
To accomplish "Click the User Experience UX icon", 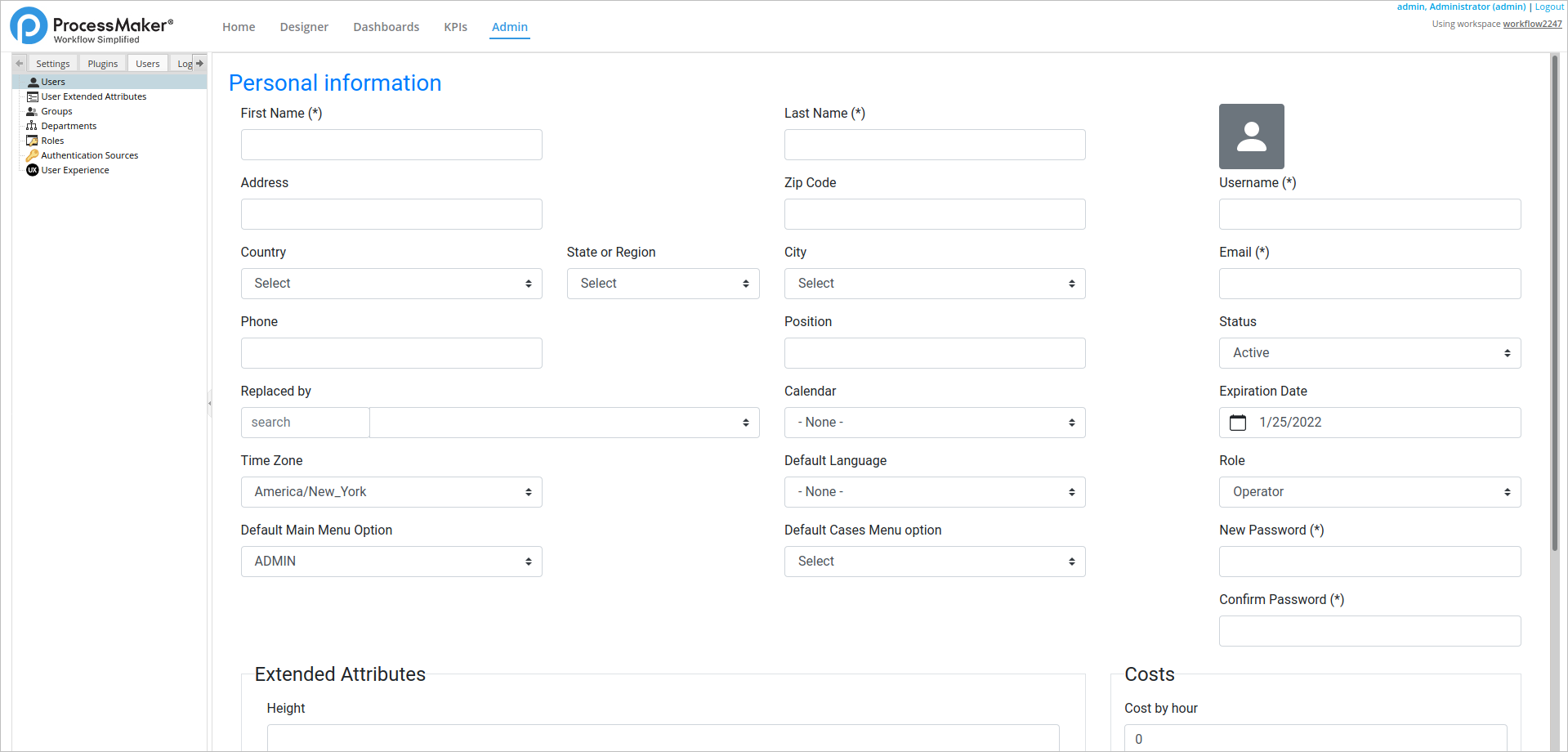I will [32, 170].
